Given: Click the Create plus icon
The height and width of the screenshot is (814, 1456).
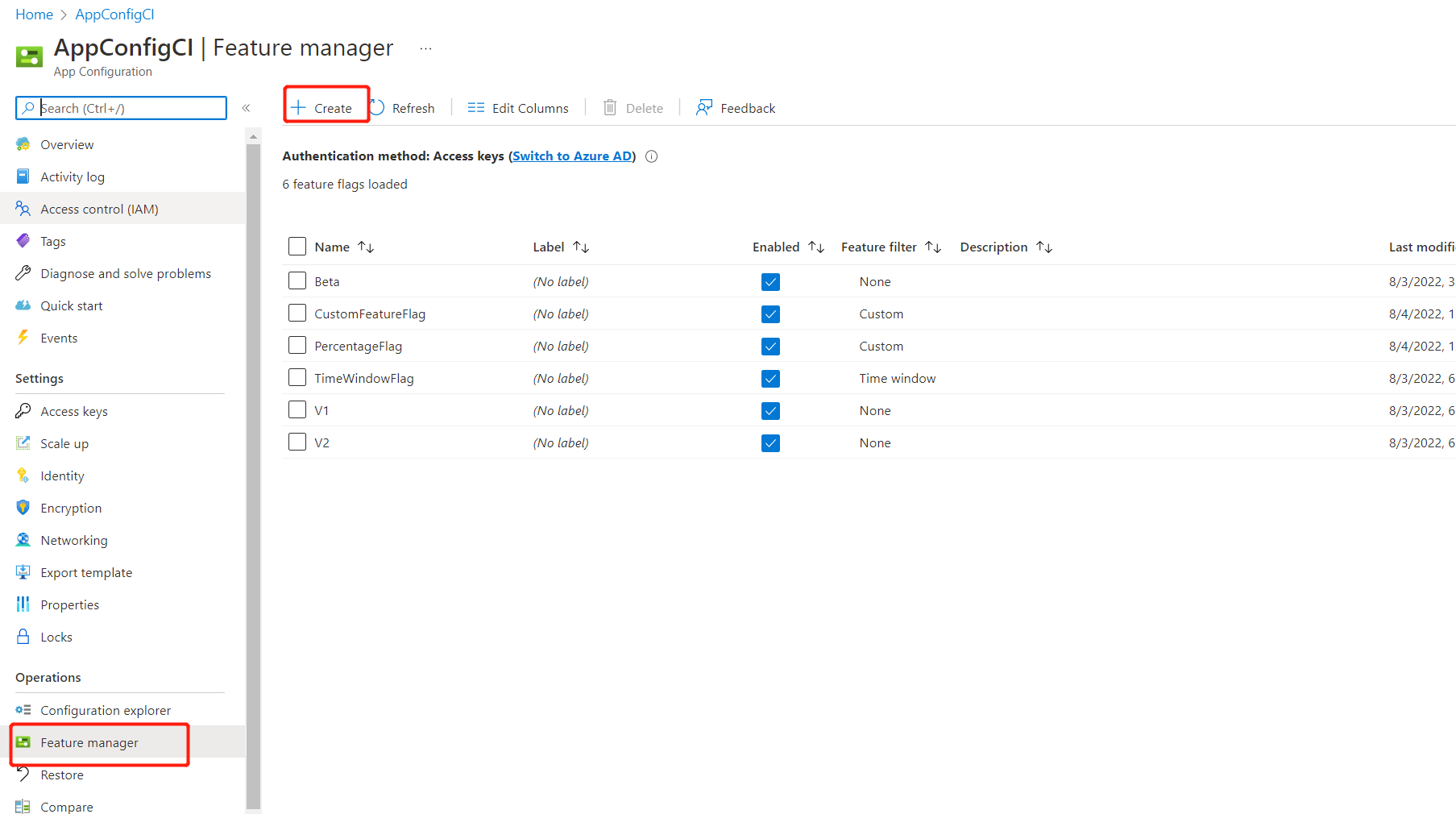Looking at the screenshot, I should click(x=299, y=108).
